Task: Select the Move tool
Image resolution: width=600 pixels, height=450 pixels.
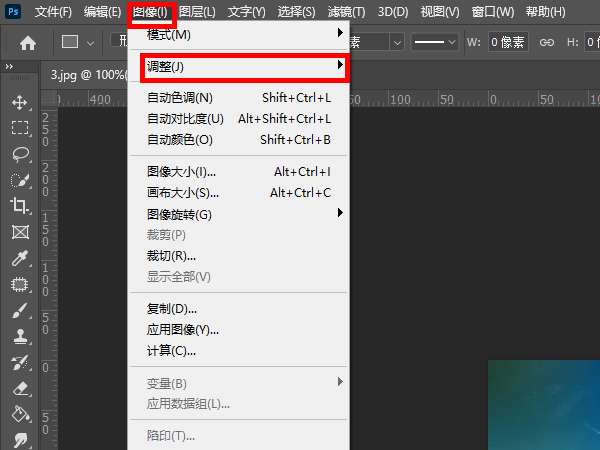Action: coord(19,102)
